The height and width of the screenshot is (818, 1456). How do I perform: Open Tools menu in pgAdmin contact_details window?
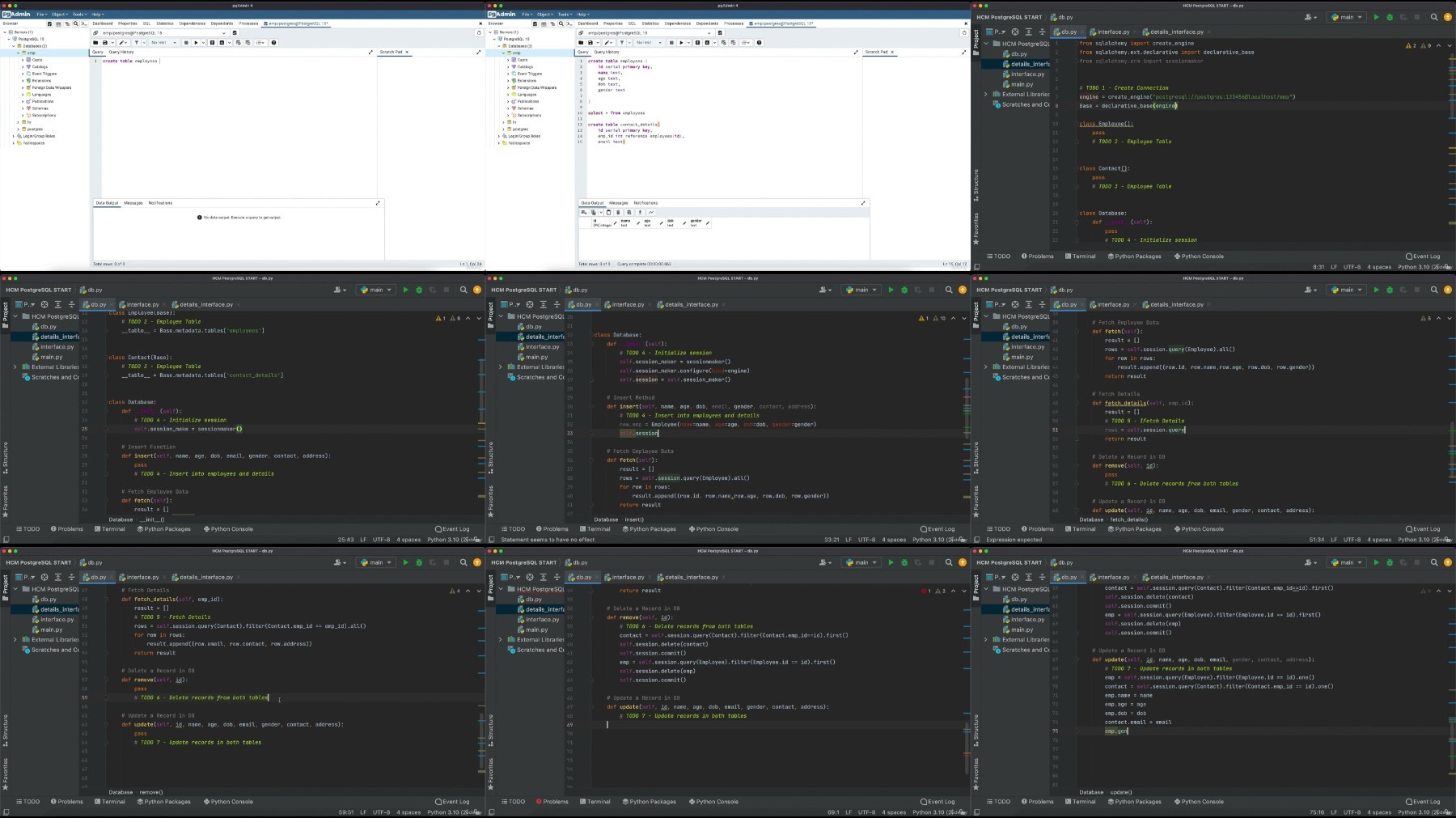565,14
